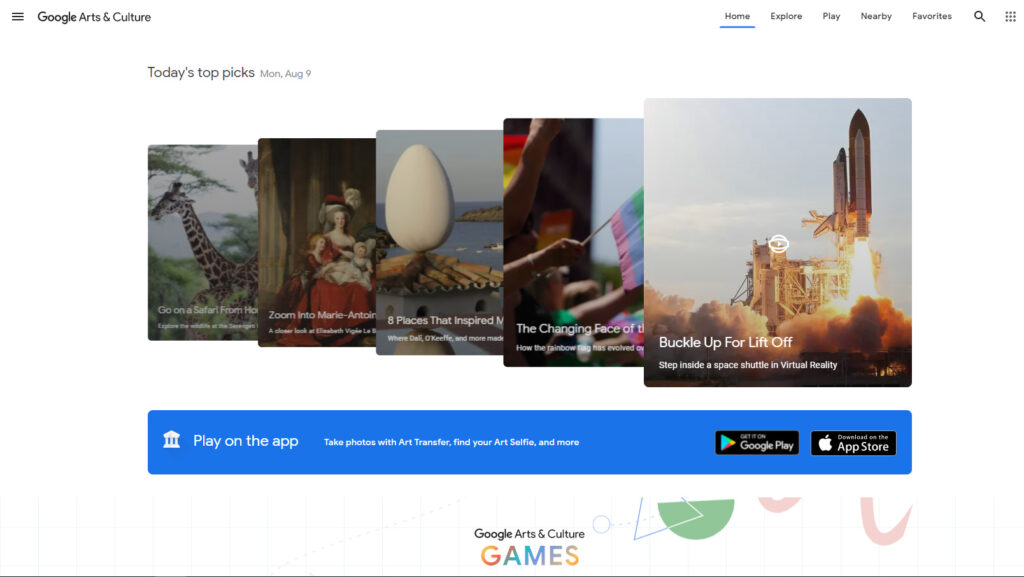
Task: Open the Play tab
Action: point(831,16)
